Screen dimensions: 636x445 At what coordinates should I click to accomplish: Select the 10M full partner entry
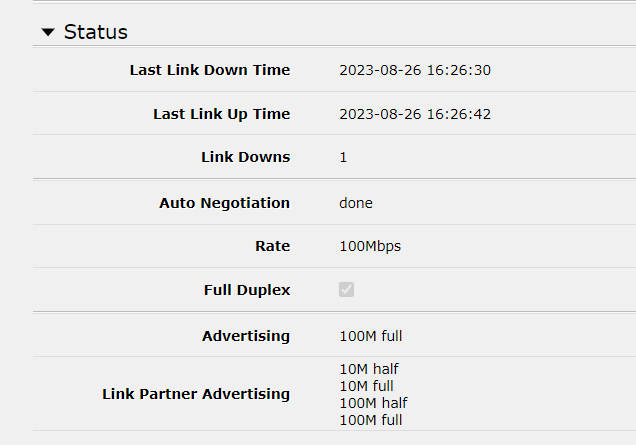point(366,386)
